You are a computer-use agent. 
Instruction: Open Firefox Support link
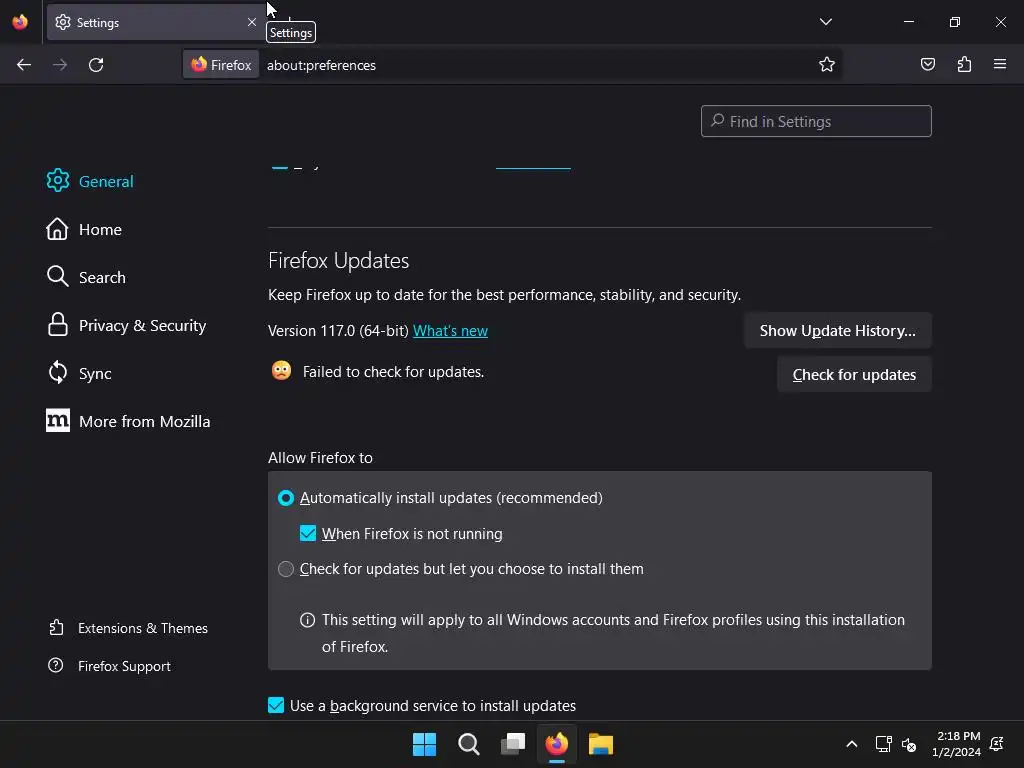point(109,666)
